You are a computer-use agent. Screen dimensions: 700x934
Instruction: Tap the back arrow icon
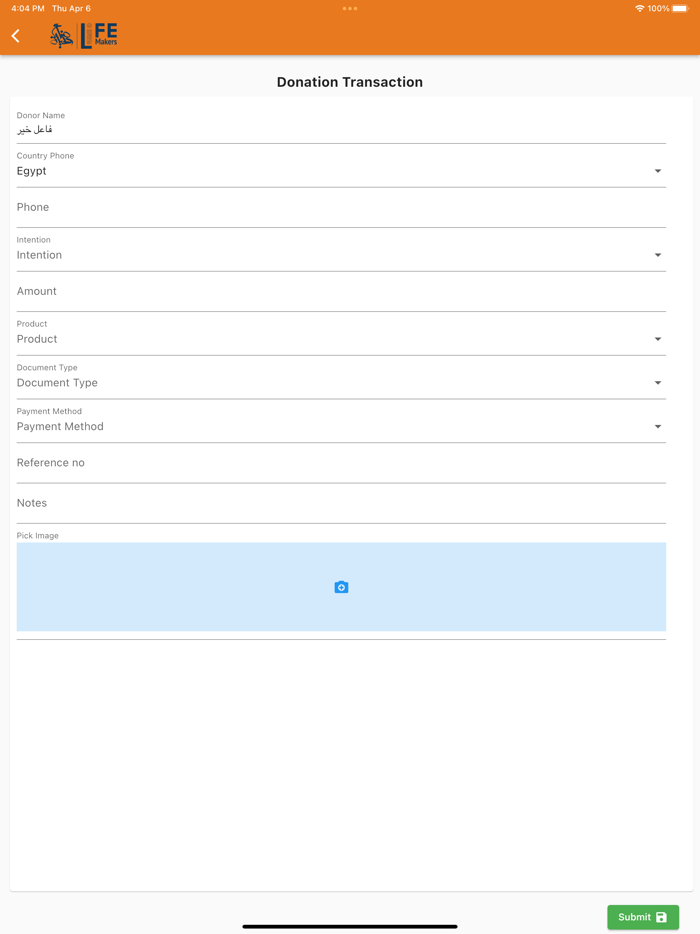pos(16,36)
